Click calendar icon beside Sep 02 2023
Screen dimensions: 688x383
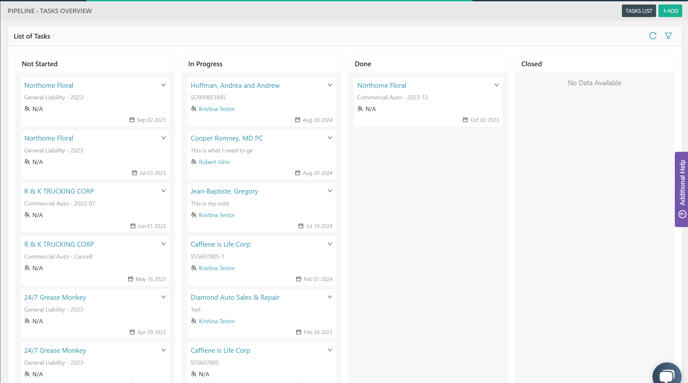pos(132,120)
